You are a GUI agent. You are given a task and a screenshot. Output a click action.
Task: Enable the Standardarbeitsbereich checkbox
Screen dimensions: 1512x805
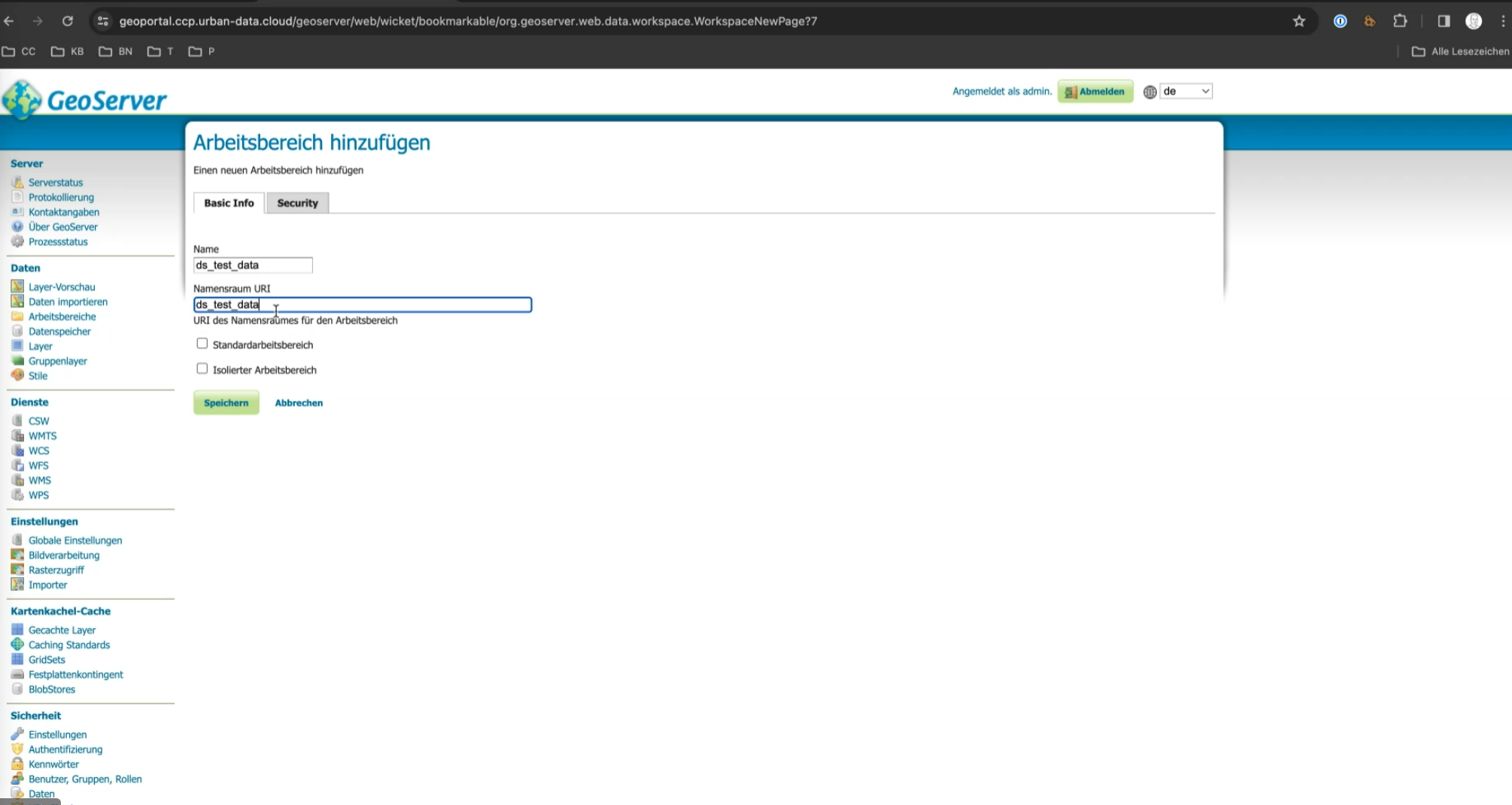click(x=202, y=344)
